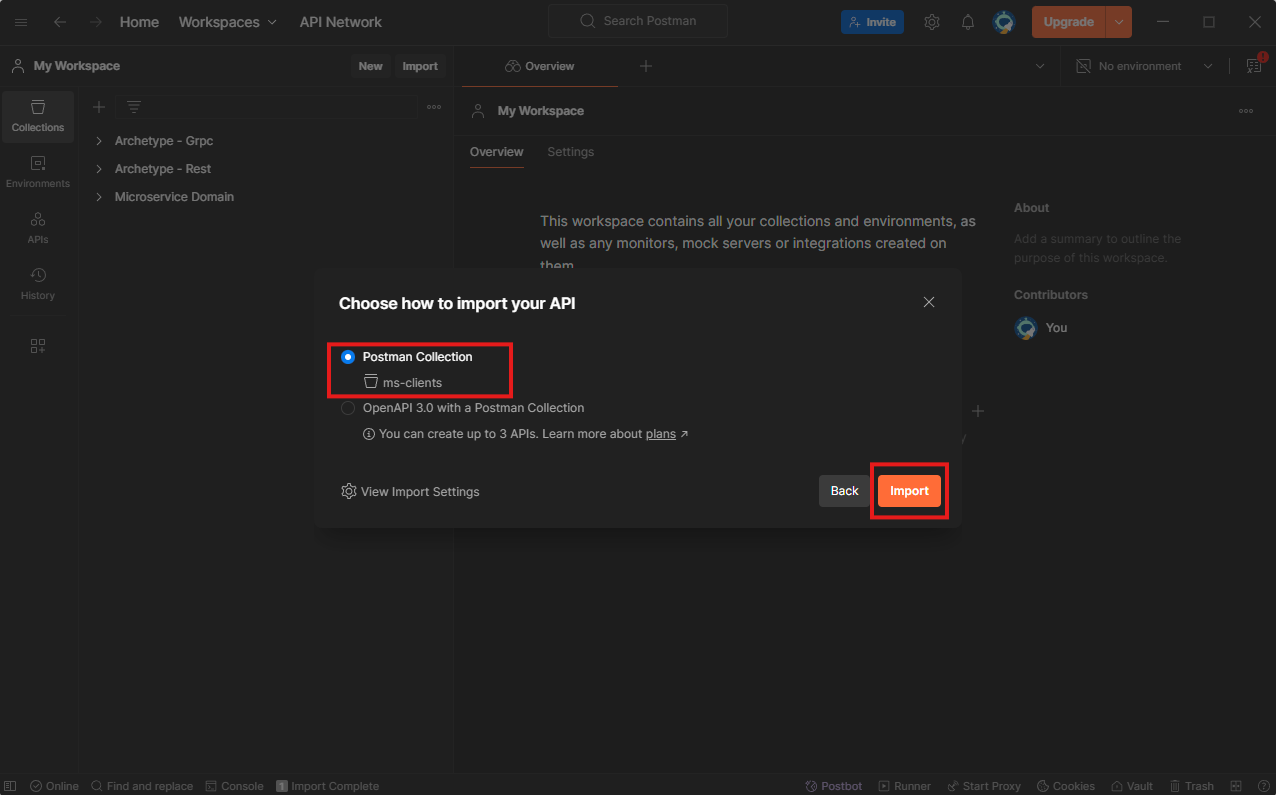
Task: Open the two-pane layout icon in status bar
Action: click(x=1236, y=786)
